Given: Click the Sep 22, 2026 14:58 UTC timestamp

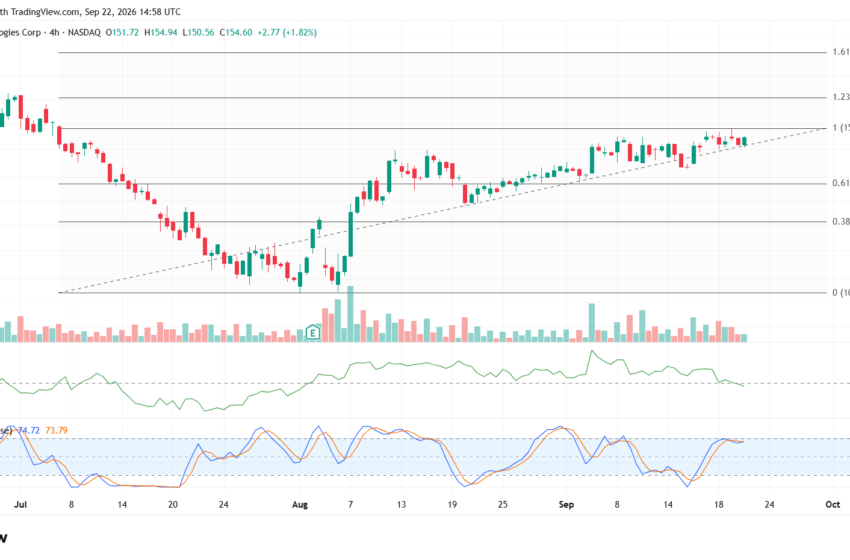Looking at the screenshot, I should 133,11.
